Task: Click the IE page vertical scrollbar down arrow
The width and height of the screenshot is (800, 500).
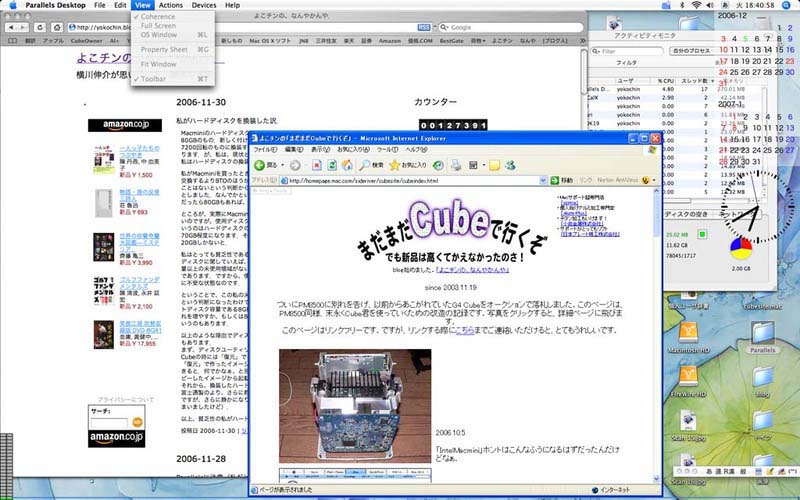Action: coord(656,479)
